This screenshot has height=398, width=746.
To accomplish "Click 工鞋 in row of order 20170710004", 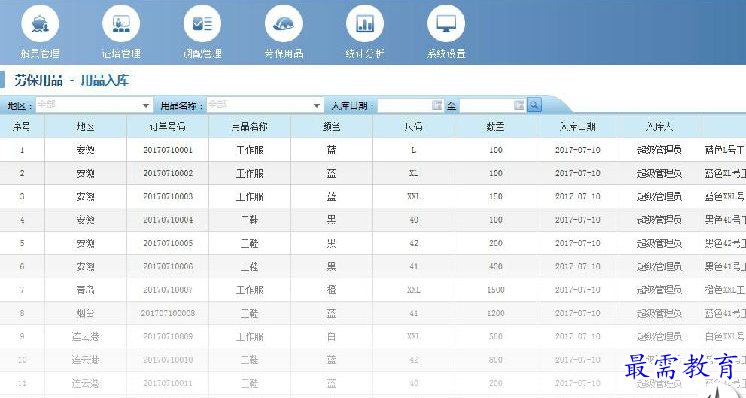I will click(249, 220).
